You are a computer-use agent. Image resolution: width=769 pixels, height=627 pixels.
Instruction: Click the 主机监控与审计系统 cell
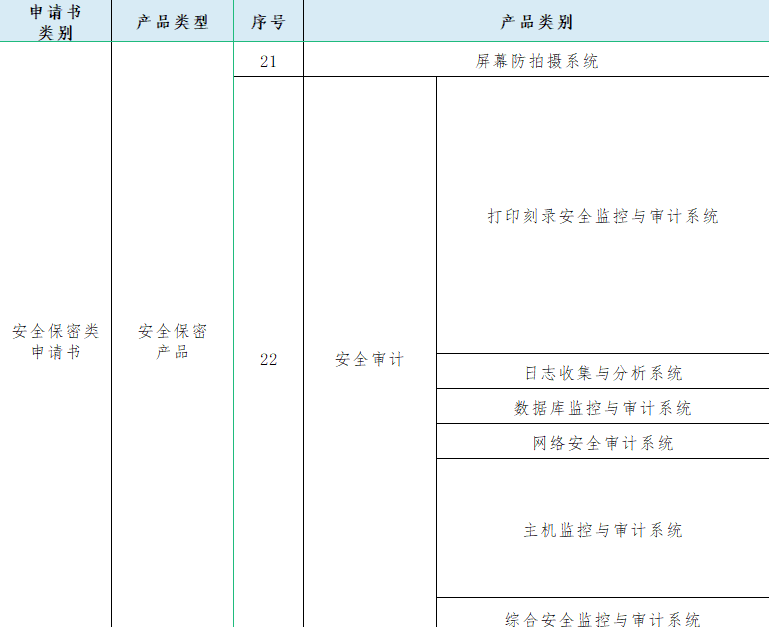pyautogui.click(x=603, y=528)
